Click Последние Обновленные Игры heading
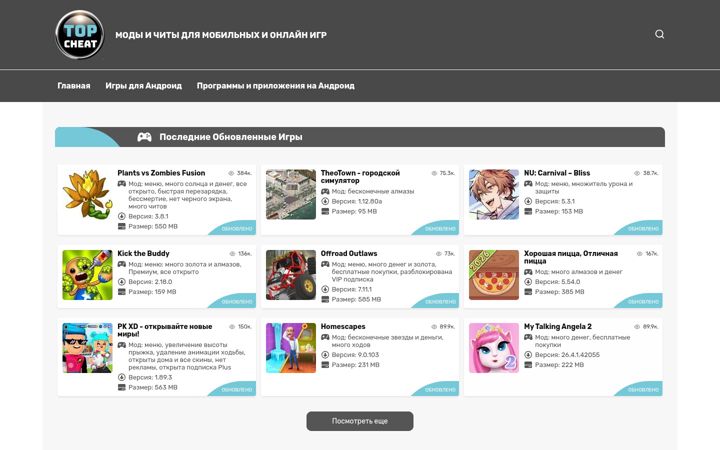The height and width of the screenshot is (450, 720). pos(231,137)
